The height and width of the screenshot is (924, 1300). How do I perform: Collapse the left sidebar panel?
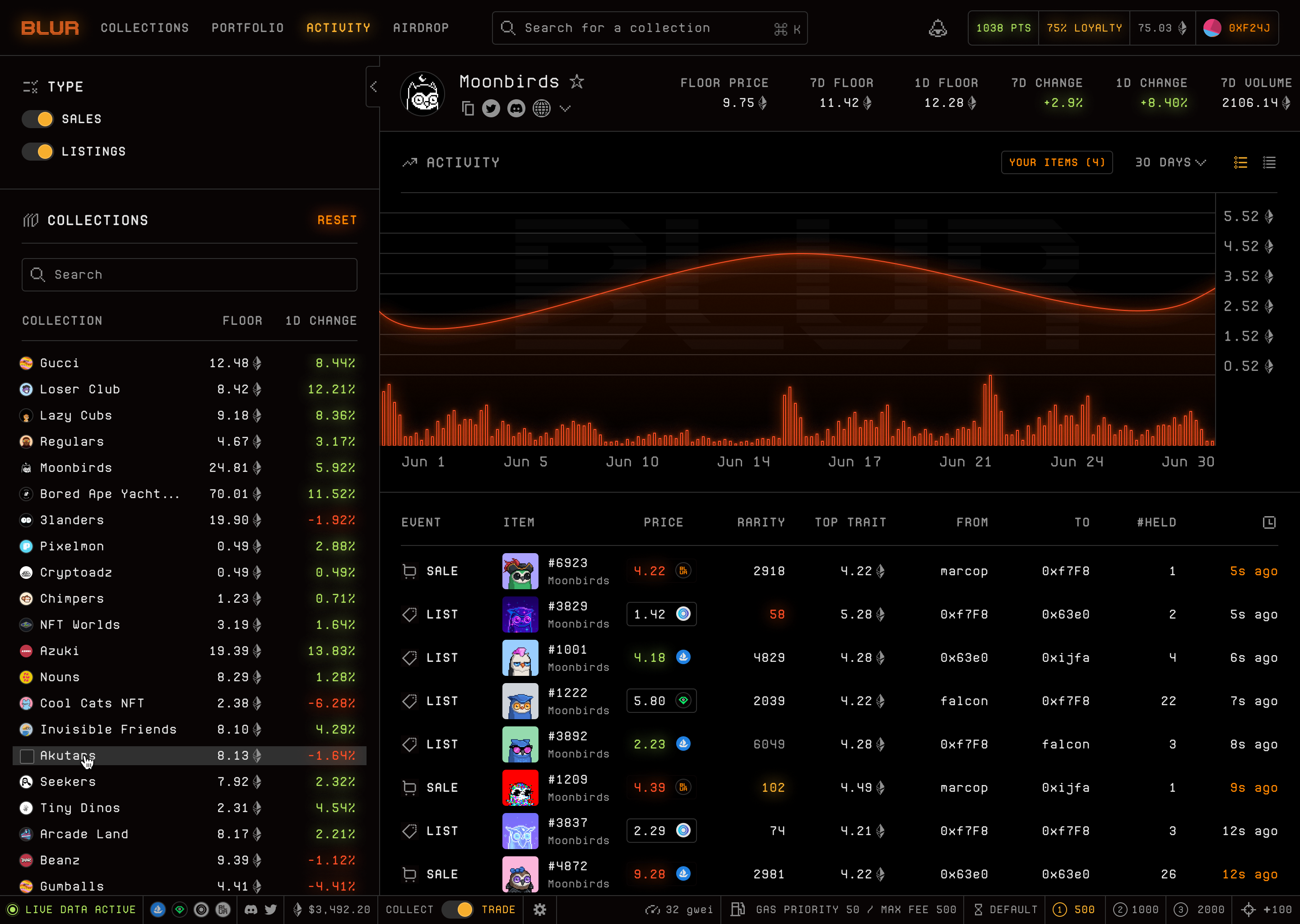point(373,87)
